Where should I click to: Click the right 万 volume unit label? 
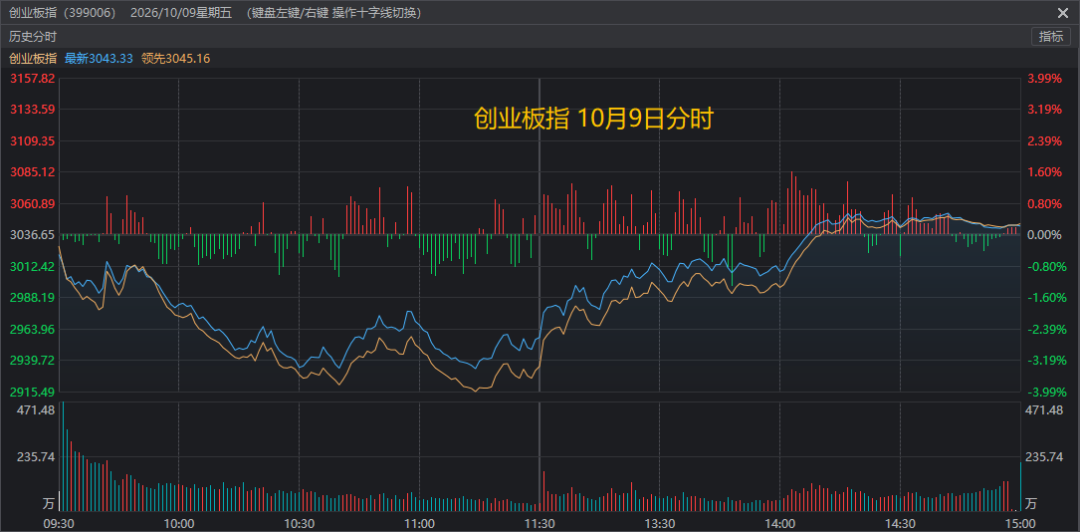(x=1032, y=503)
